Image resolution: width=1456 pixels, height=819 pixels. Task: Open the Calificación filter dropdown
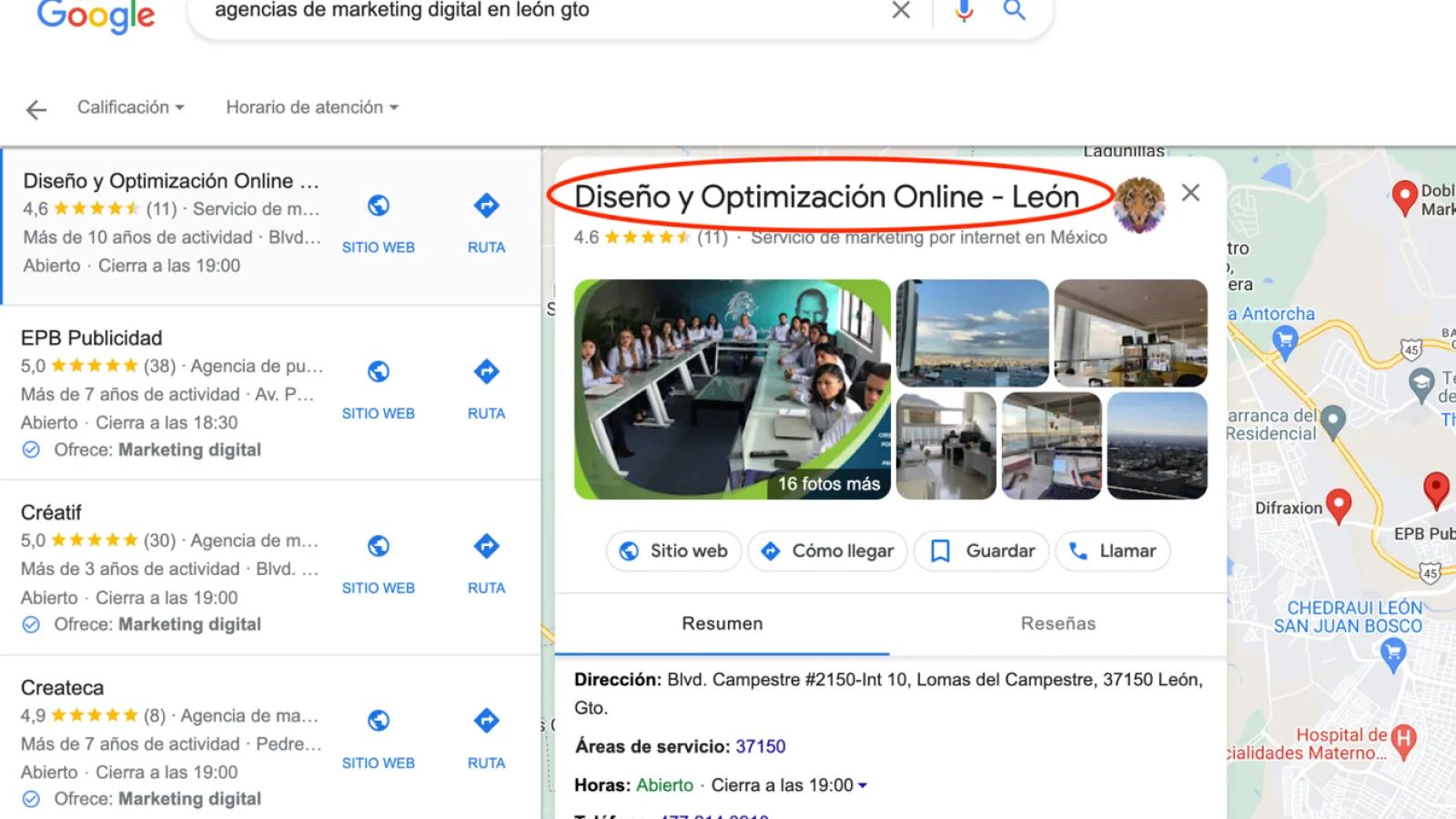[130, 107]
